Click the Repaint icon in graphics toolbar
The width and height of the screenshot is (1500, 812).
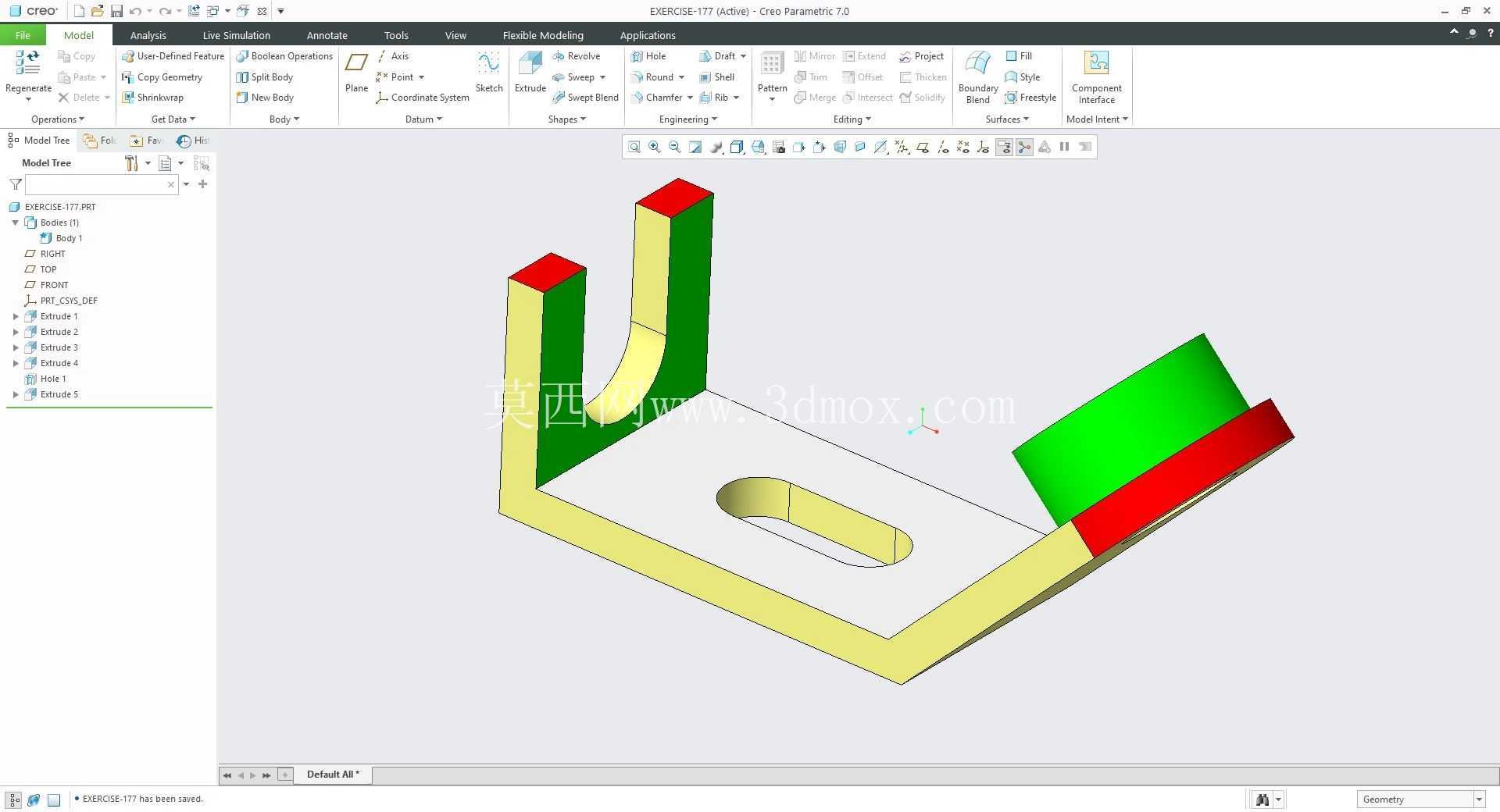click(x=695, y=147)
